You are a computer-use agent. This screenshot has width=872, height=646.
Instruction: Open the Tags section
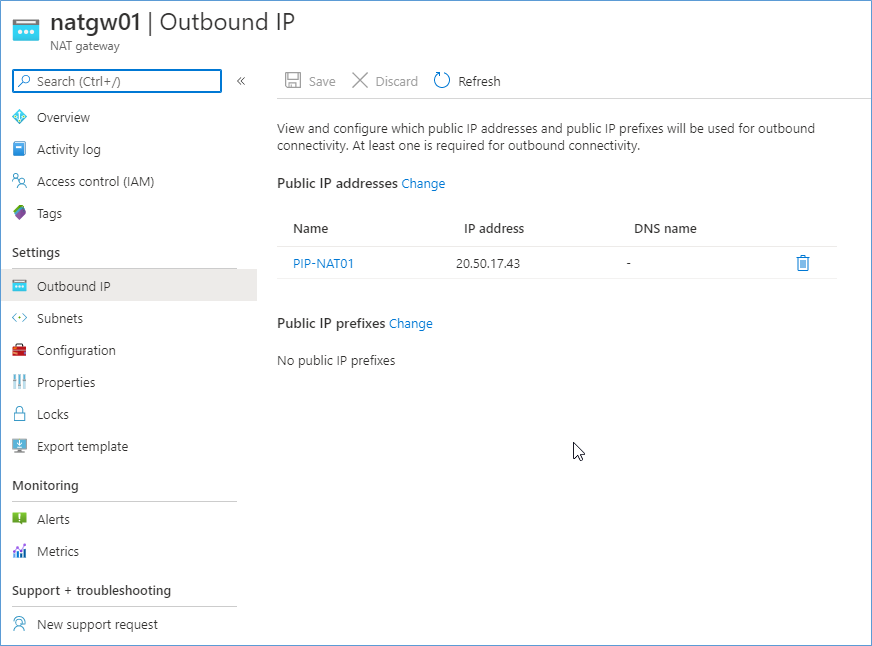[49, 213]
